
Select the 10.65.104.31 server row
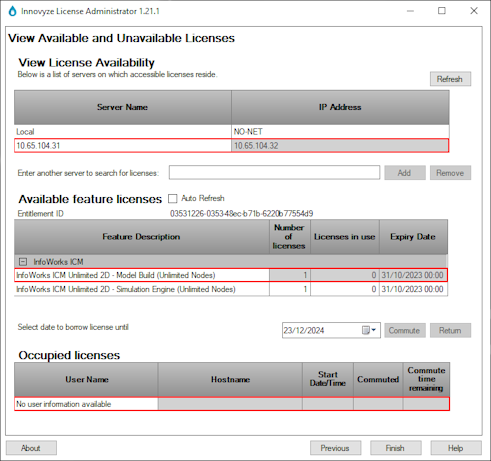(x=231, y=146)
